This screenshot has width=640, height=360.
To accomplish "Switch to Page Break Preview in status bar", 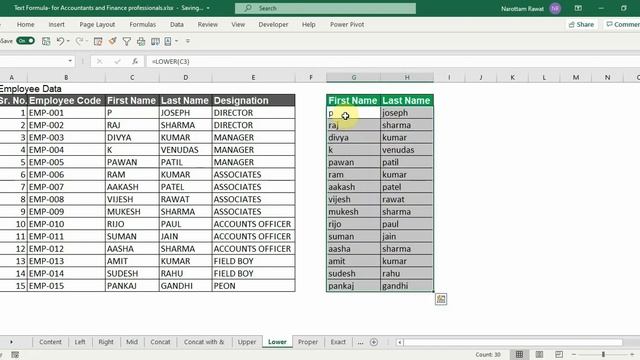I will pyautogui.click(x=559, y=355).
